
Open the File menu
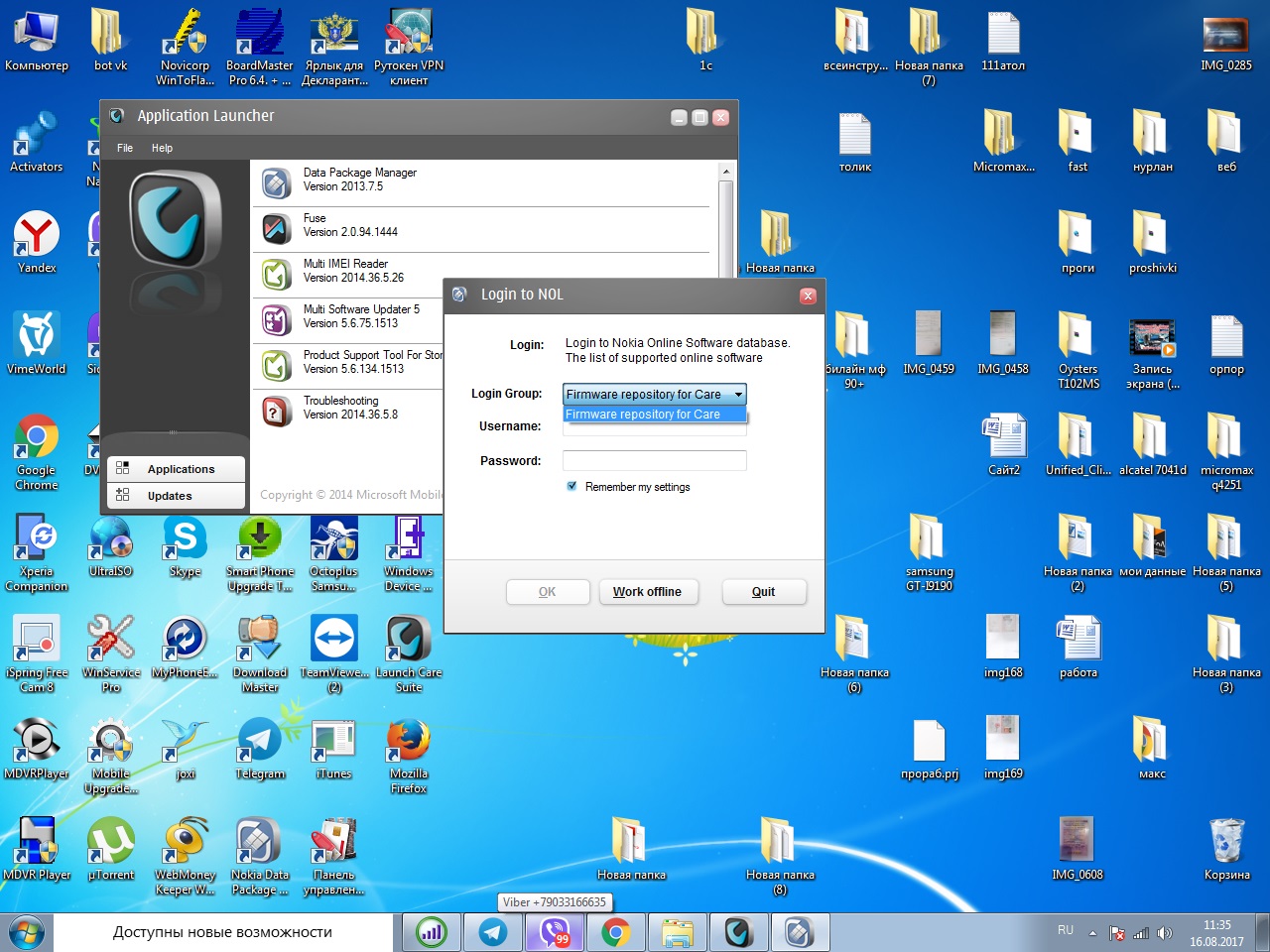[125, 148]
